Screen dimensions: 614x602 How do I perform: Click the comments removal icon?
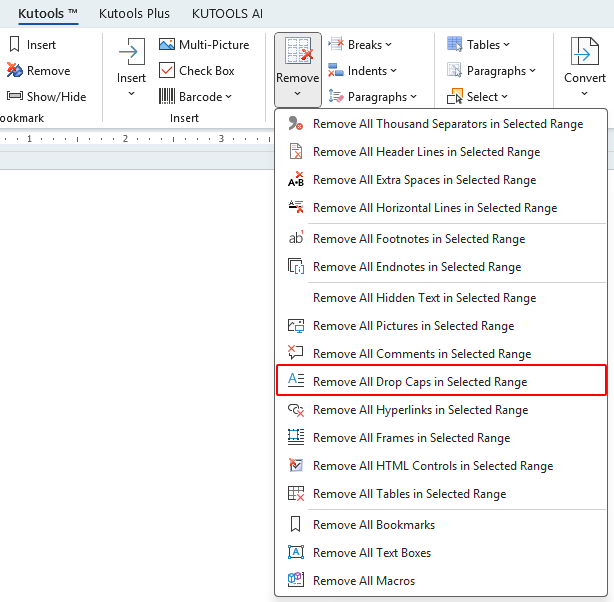(x=296, y=353)
